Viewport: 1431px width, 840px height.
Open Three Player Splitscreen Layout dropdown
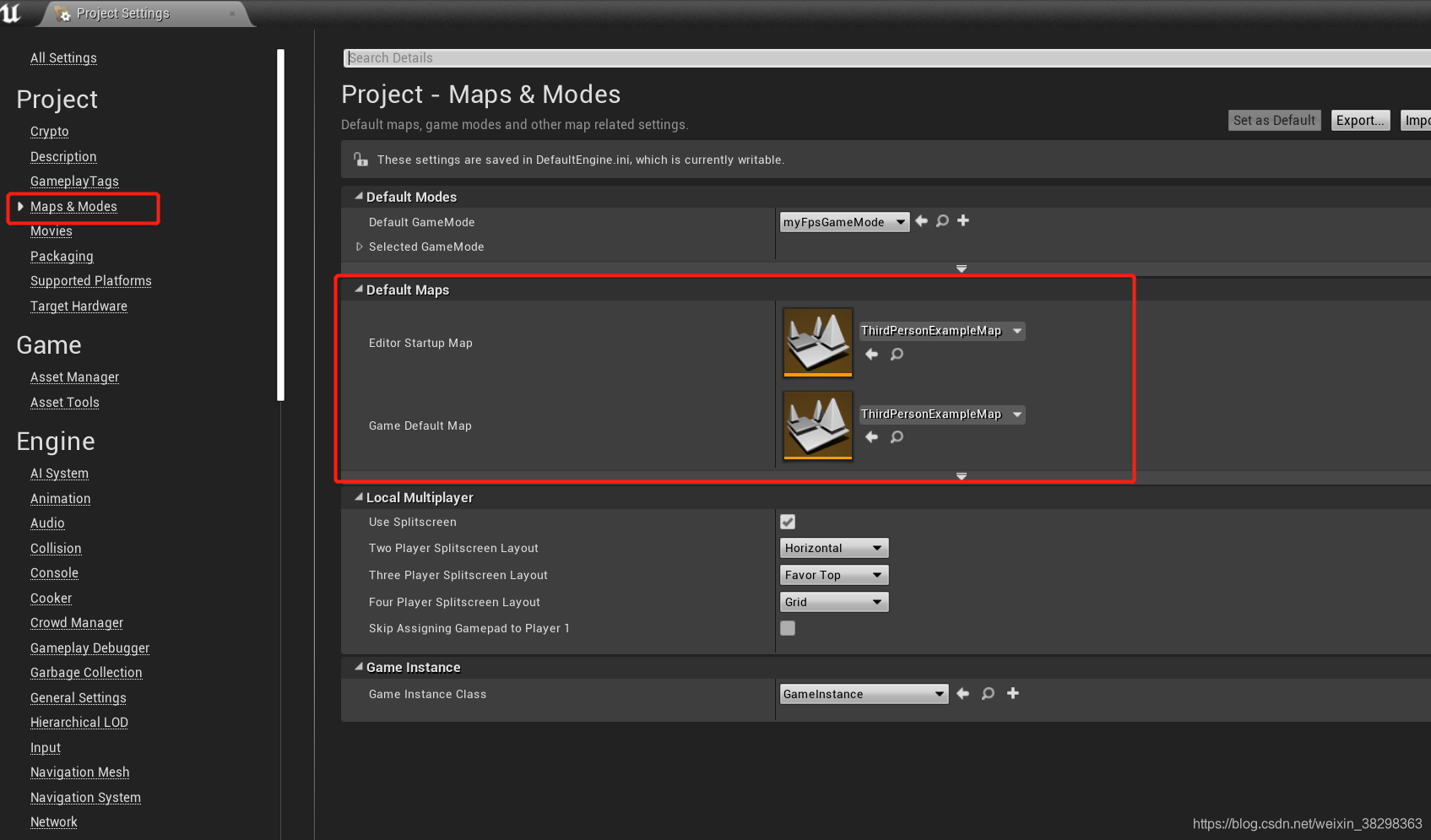(834, 575)
